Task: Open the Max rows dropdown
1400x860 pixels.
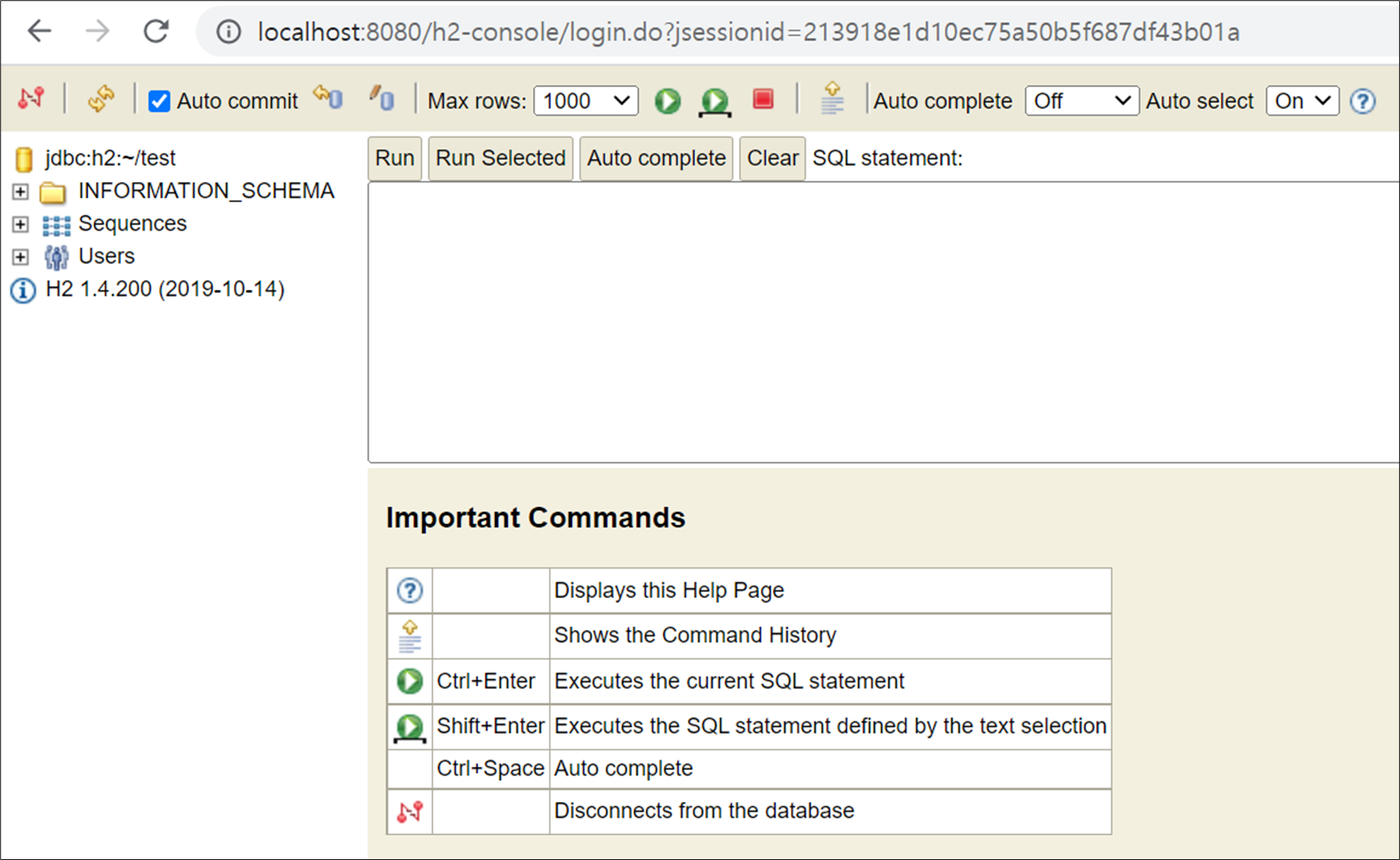Action: pos(586,101)
